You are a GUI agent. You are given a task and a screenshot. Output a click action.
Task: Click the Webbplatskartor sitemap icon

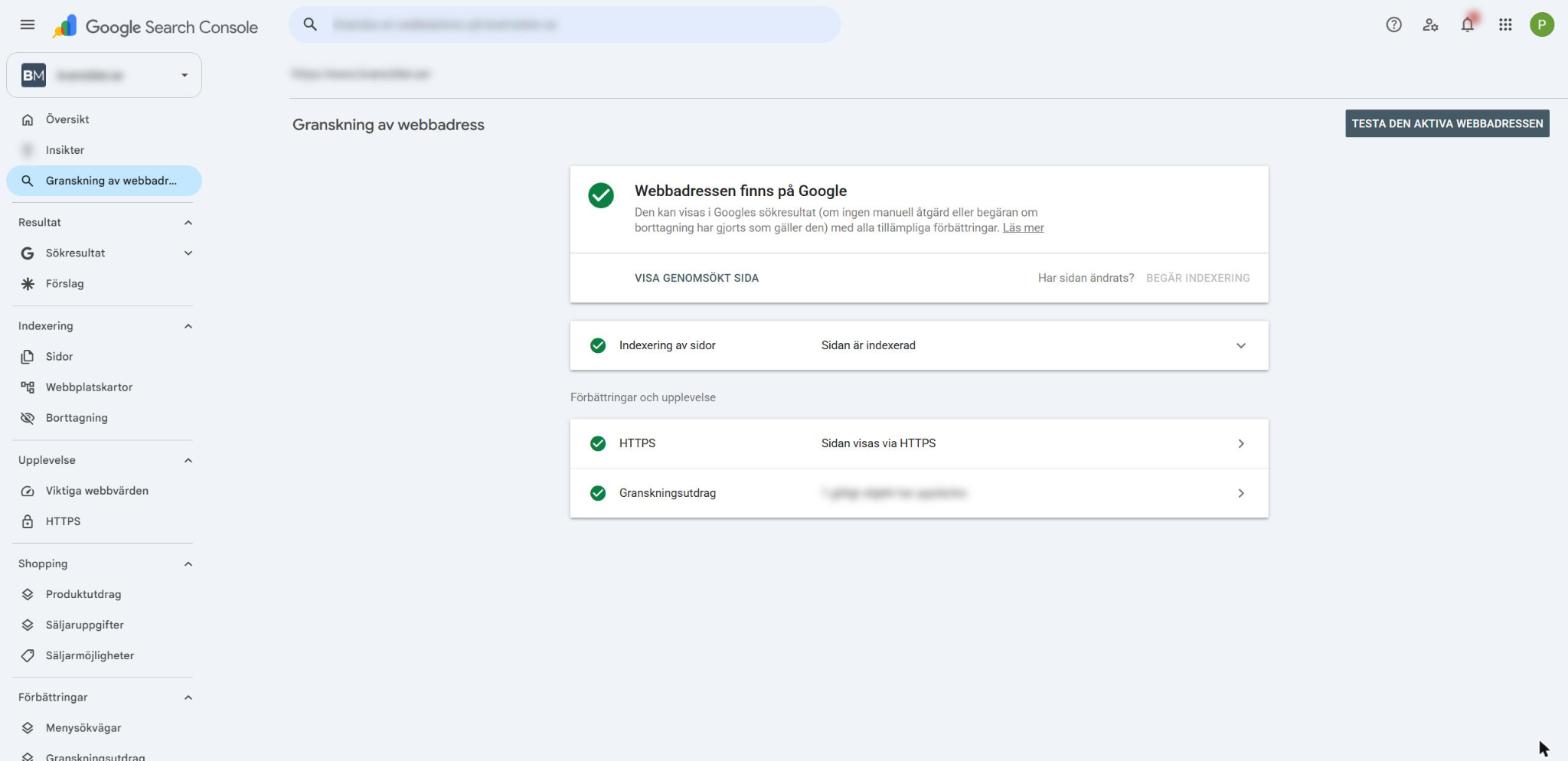point(27,387)
